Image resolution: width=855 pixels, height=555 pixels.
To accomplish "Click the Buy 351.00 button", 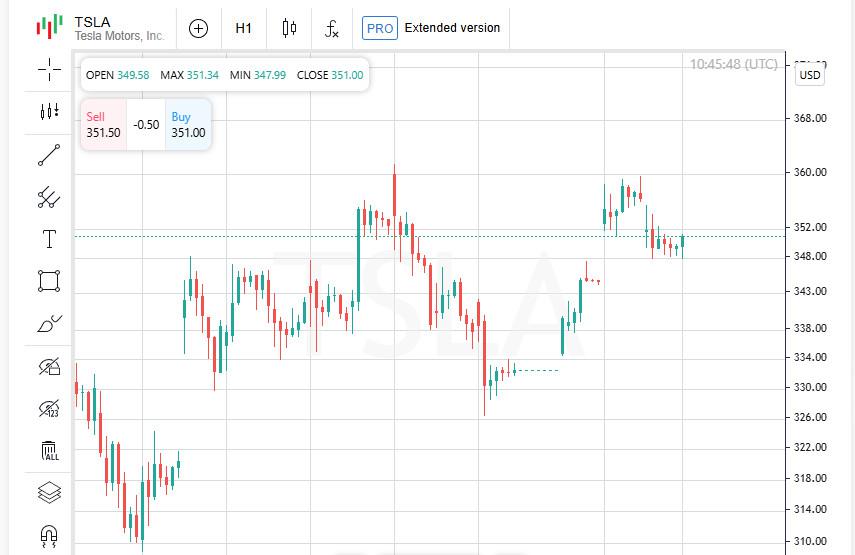I will point(188,125).
